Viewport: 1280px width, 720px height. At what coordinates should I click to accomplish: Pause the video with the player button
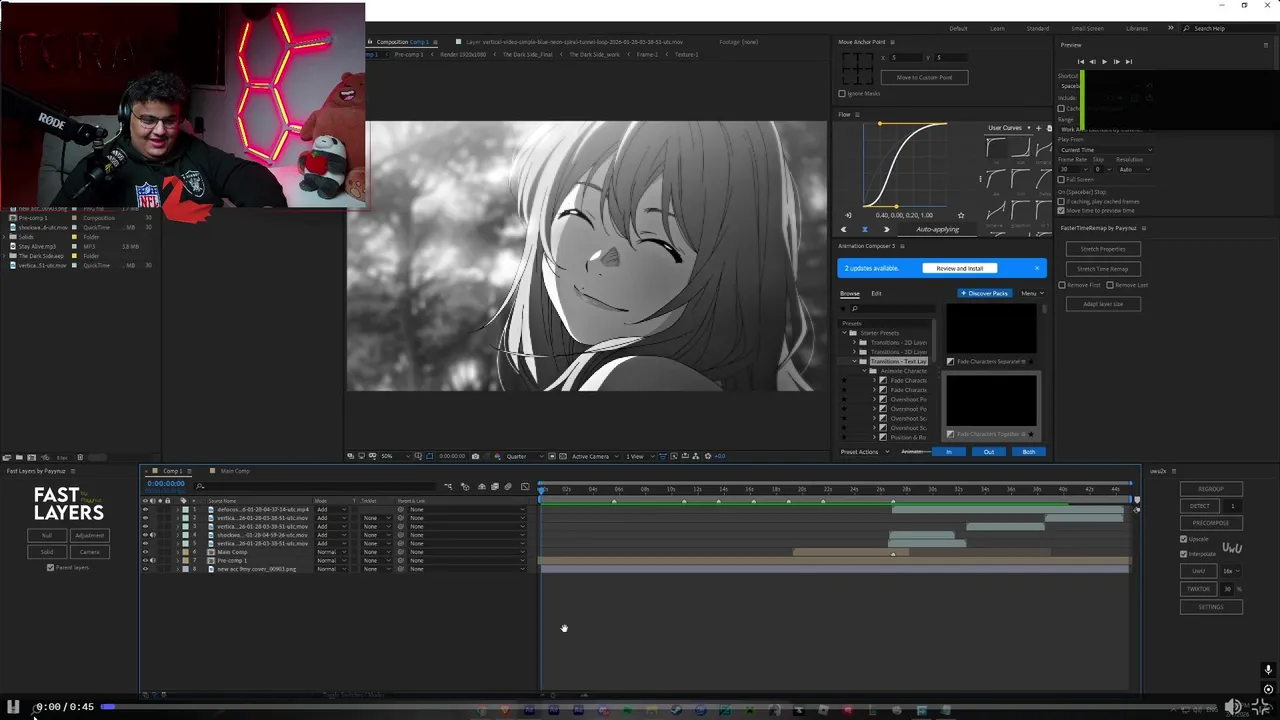14,707
